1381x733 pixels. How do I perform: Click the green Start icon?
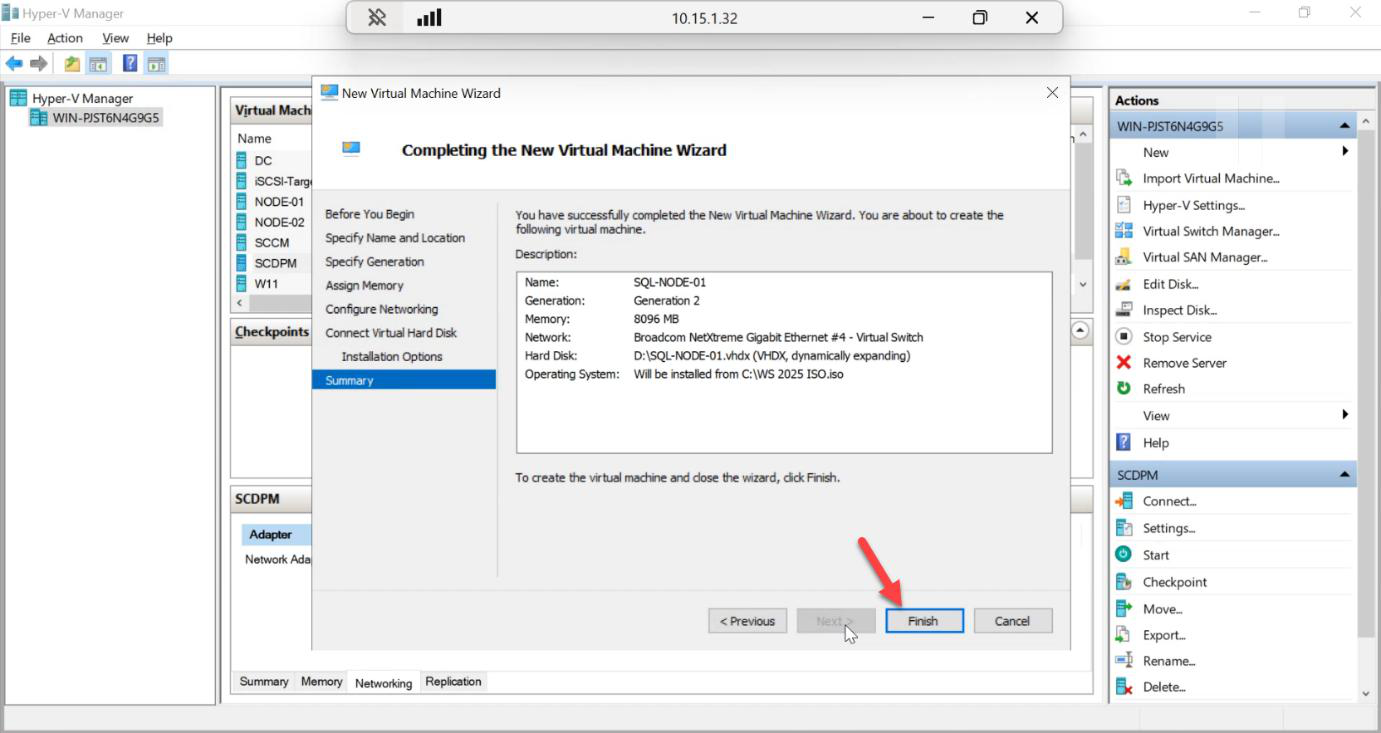click(1124, 554)
